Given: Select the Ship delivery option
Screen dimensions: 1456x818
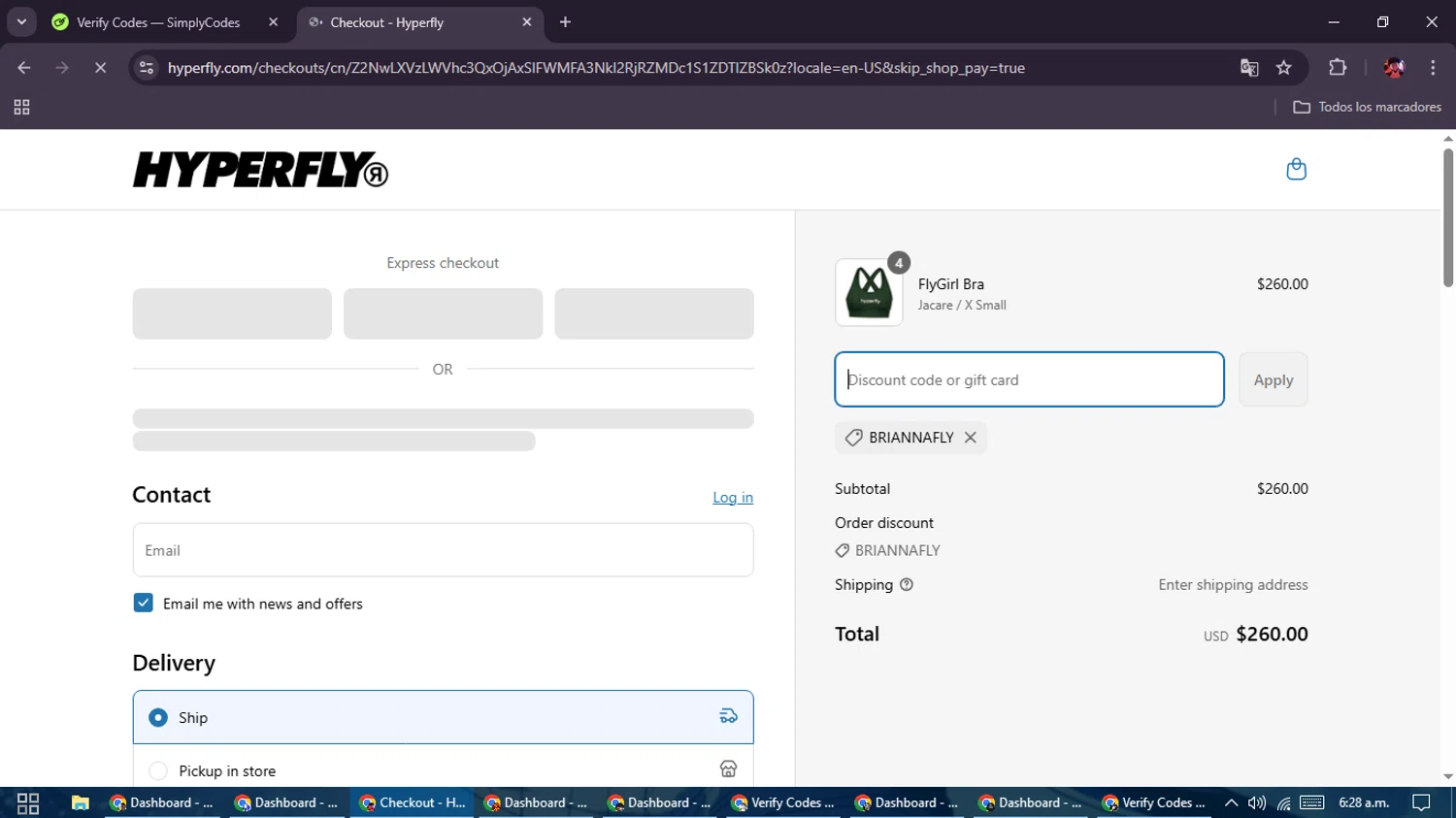Looking at the screenshot, I should click(443, 717).
